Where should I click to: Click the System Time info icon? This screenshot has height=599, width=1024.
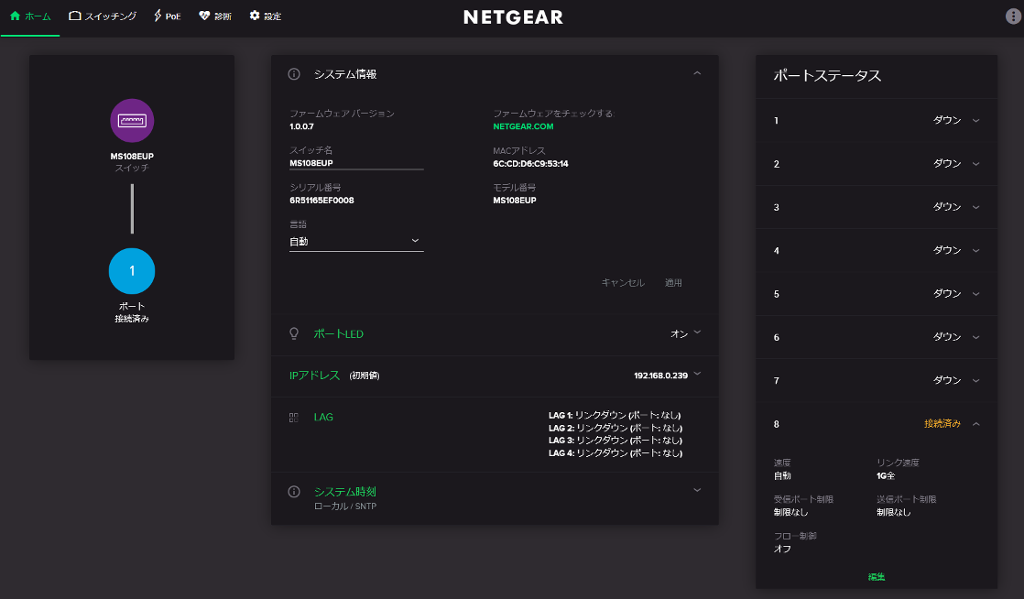click(x=294, y=492)
